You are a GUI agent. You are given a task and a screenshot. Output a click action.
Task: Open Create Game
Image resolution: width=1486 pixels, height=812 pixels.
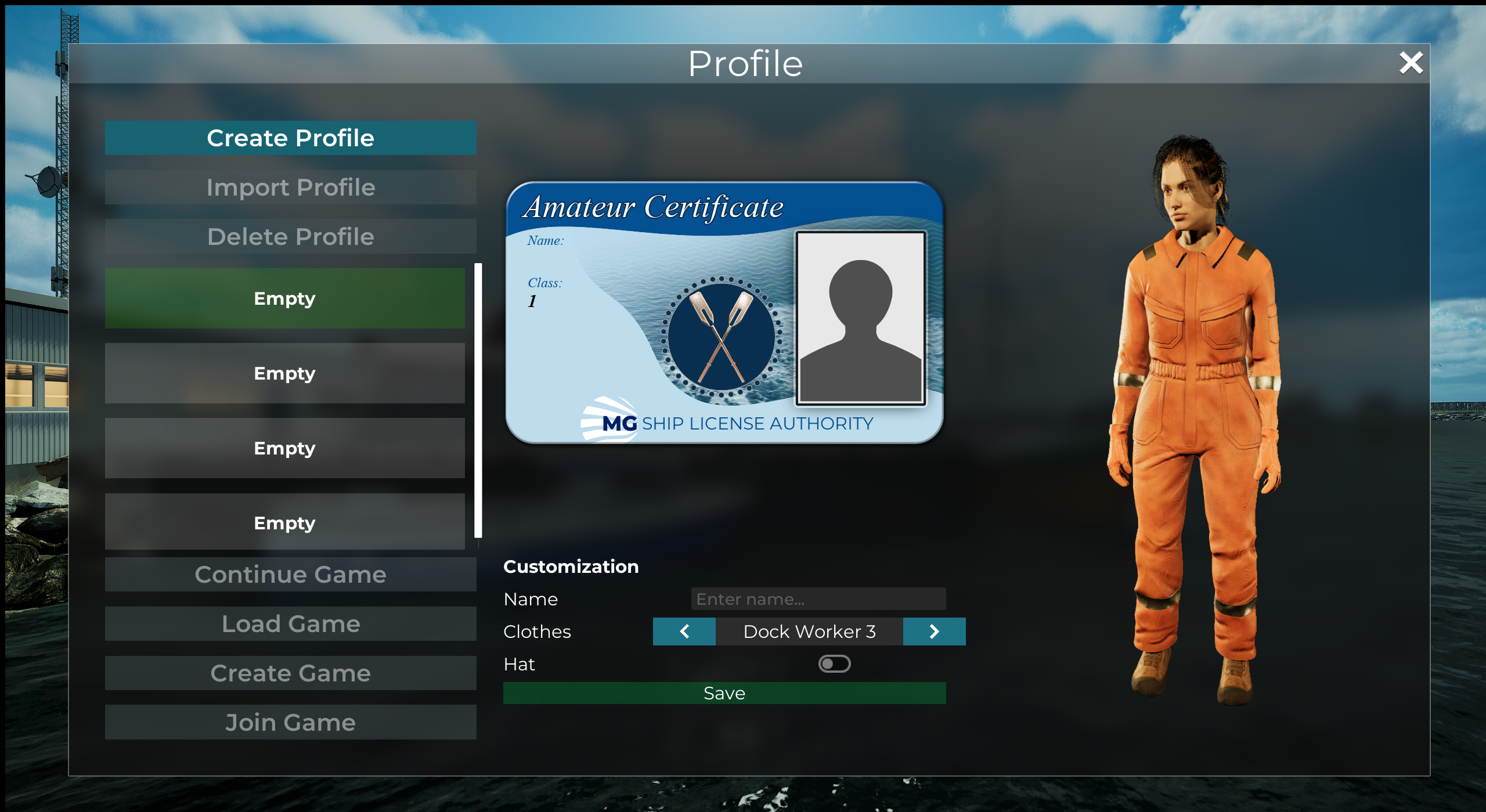point(290,673)
